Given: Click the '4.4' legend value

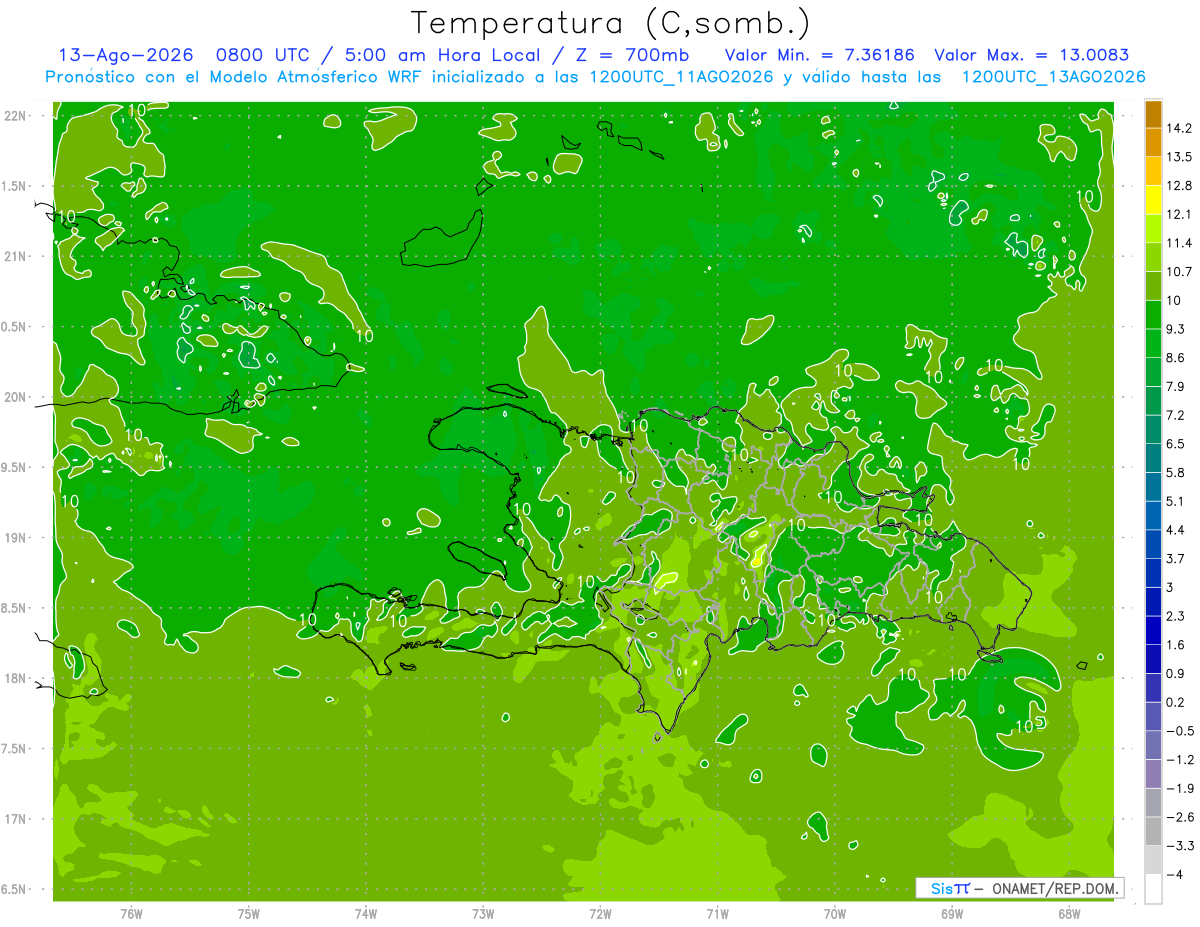Looking at the screenshot, I should coord(1176,530).
